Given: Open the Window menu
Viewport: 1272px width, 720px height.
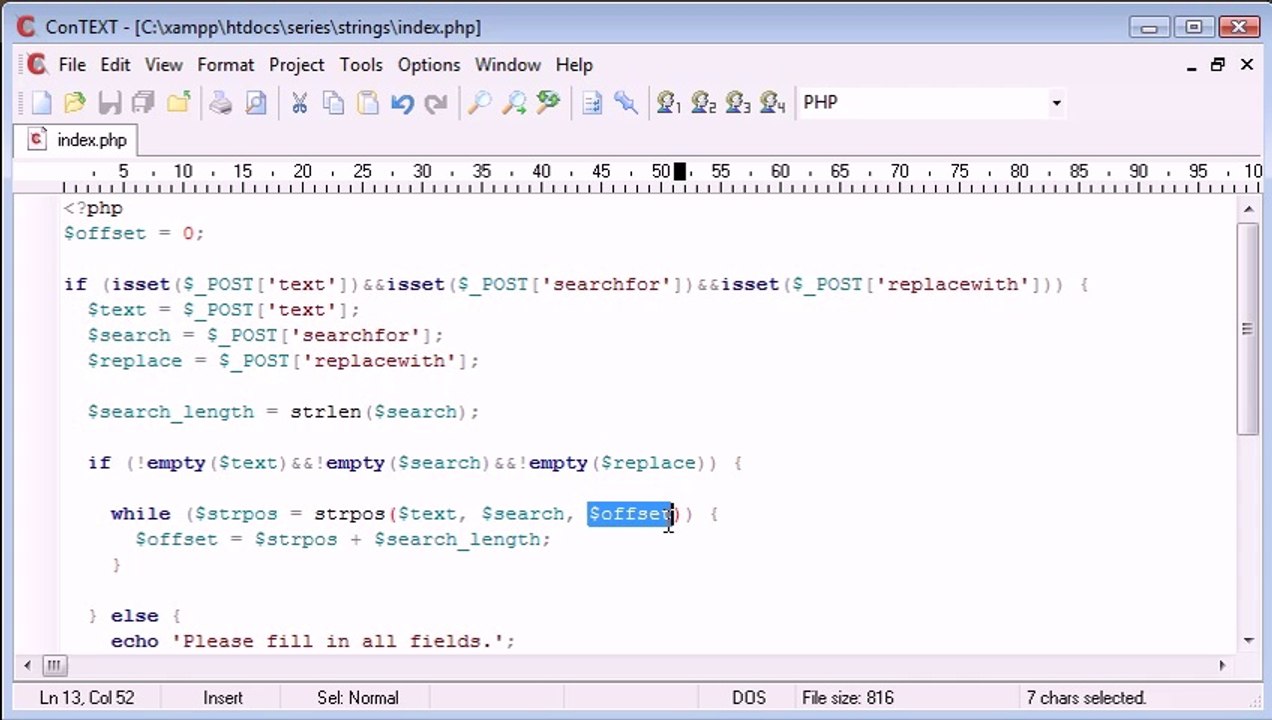Looking at the screenshot, I should [508, 64].
